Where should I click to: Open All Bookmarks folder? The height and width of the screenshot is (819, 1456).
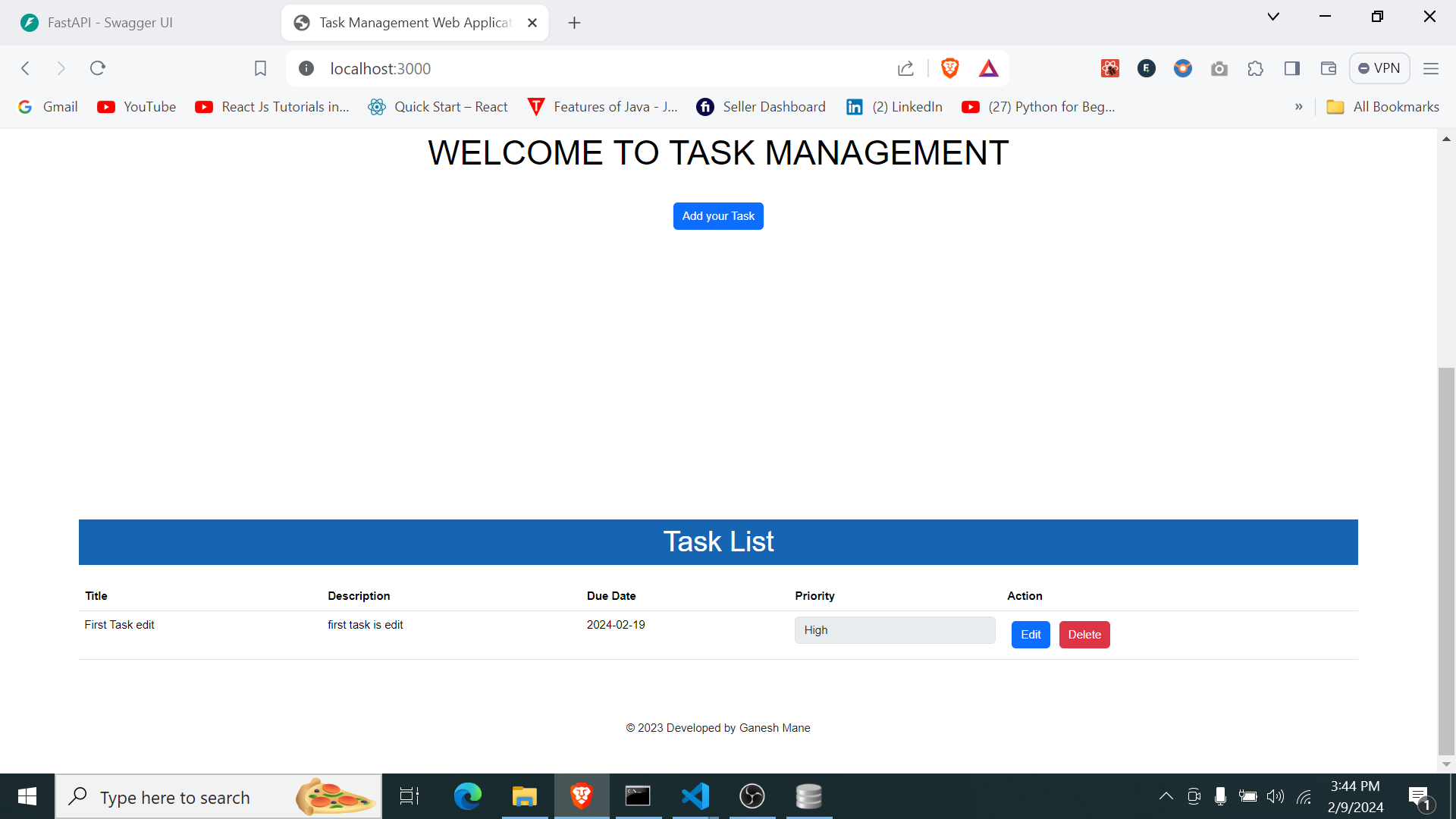tap(1382, 107)
